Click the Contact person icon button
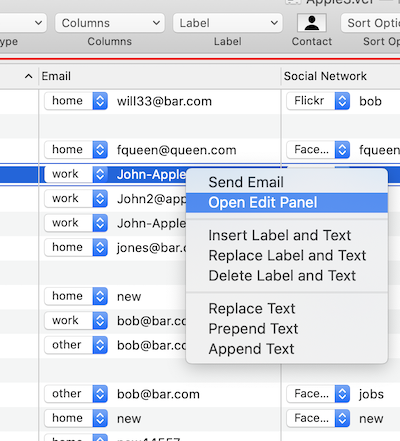Image resolution: width=400 pixels, height=441 pixels. (312, 23)
